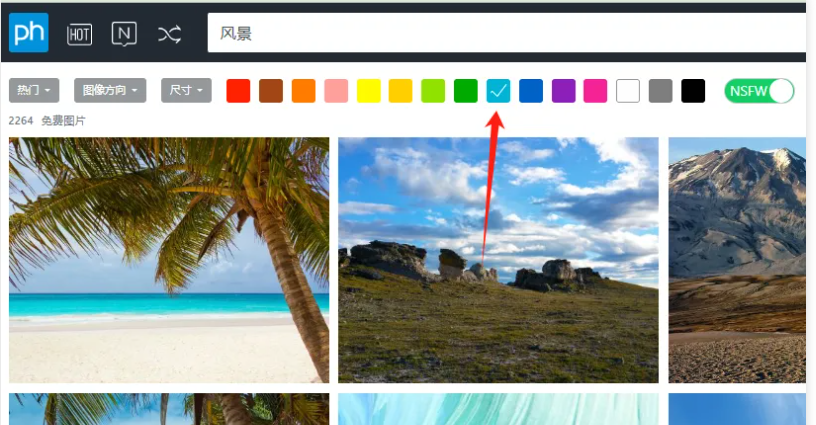Click the shuffle random icon
The height and width of the screenshot is (425, 816).
click(x=170, y=35)
